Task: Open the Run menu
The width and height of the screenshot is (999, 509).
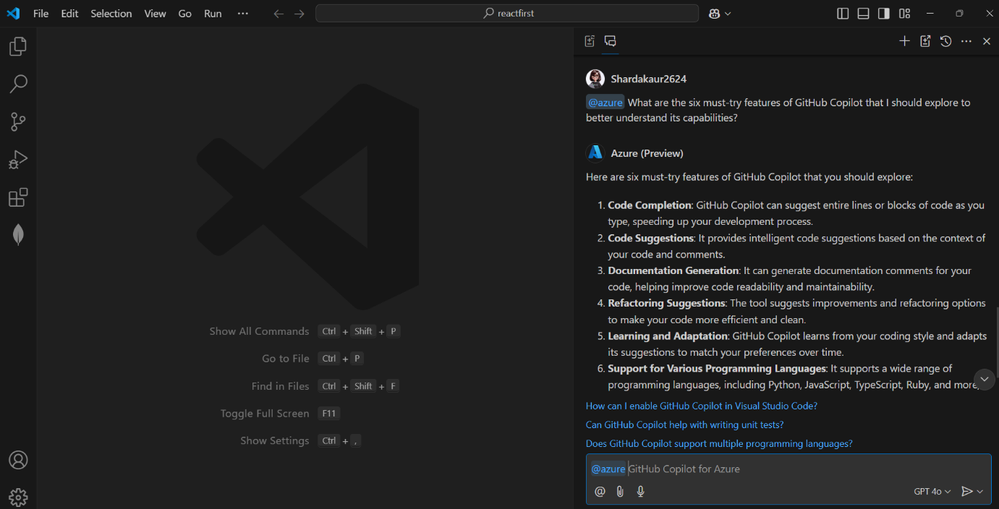Action: [213, 13]
